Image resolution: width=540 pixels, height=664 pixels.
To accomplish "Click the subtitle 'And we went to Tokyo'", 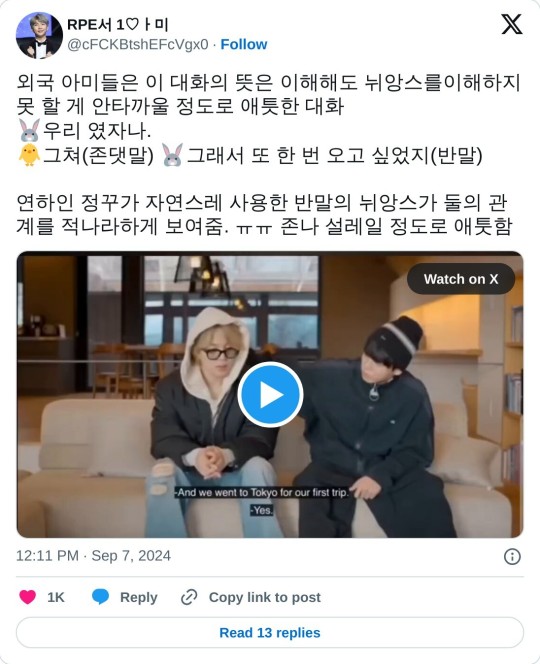I will point(262,492).
